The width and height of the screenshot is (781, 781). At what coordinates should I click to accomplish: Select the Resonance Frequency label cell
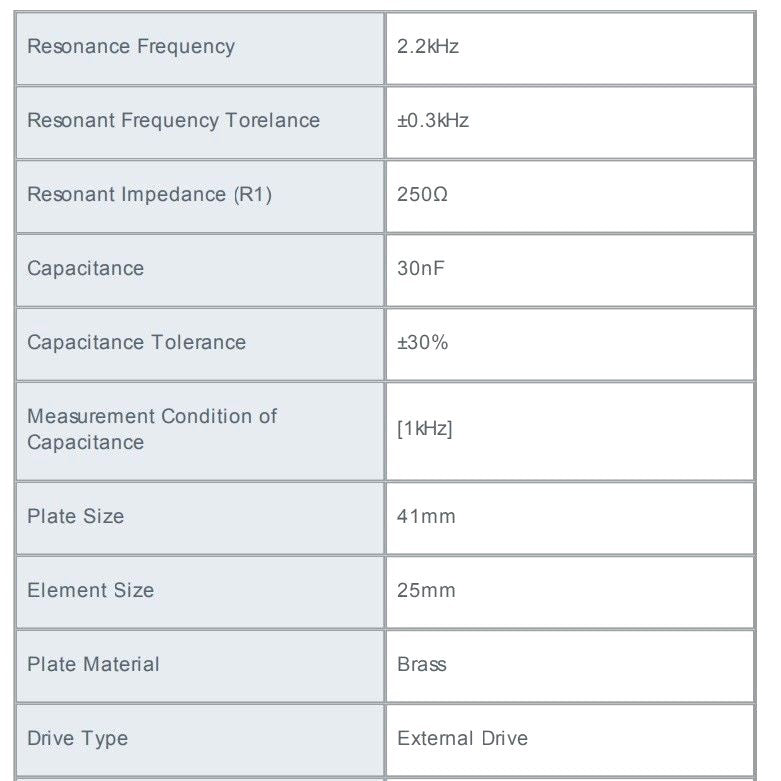click(200, 48)
